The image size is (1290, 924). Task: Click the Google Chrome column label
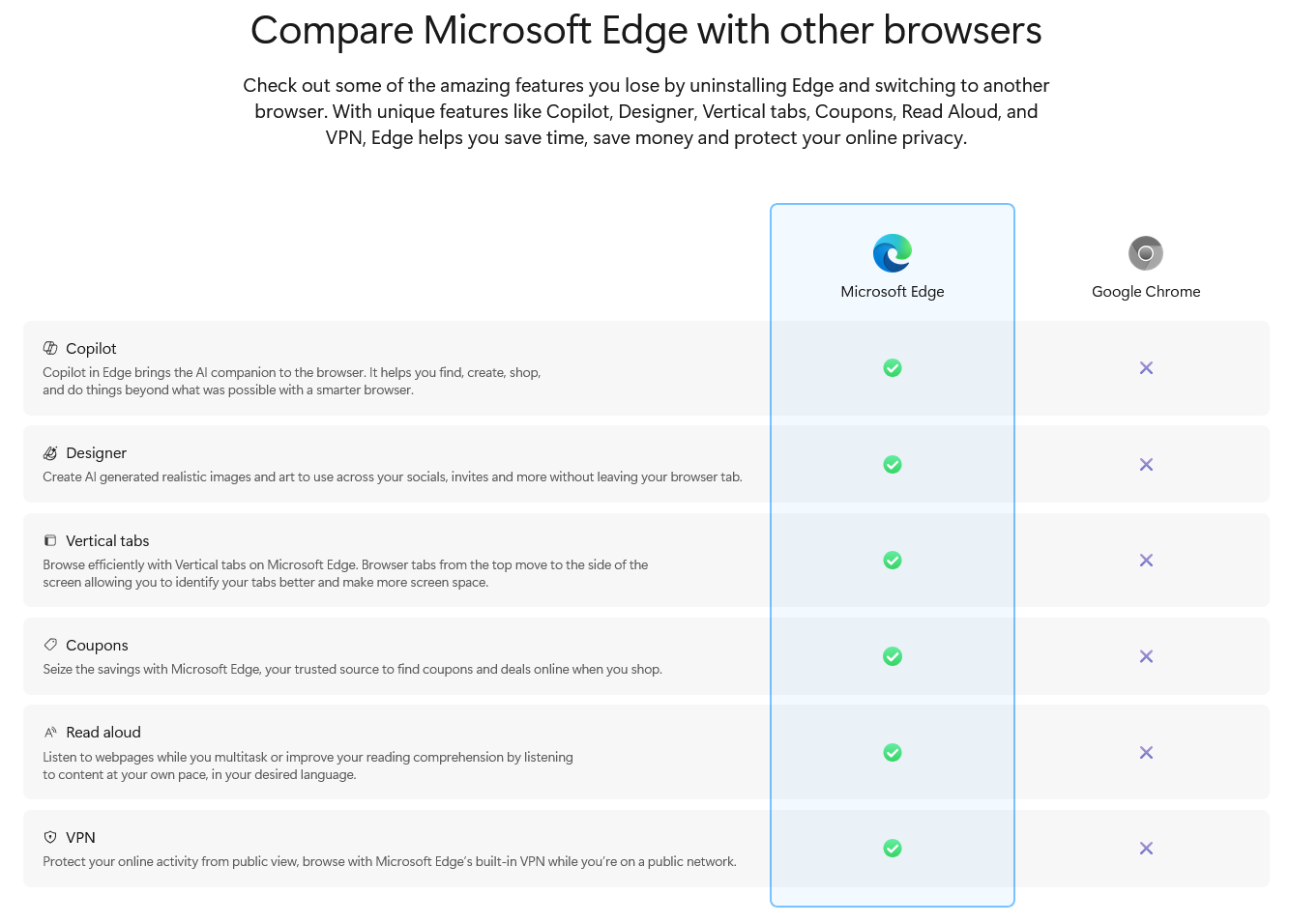[1146, 292]
